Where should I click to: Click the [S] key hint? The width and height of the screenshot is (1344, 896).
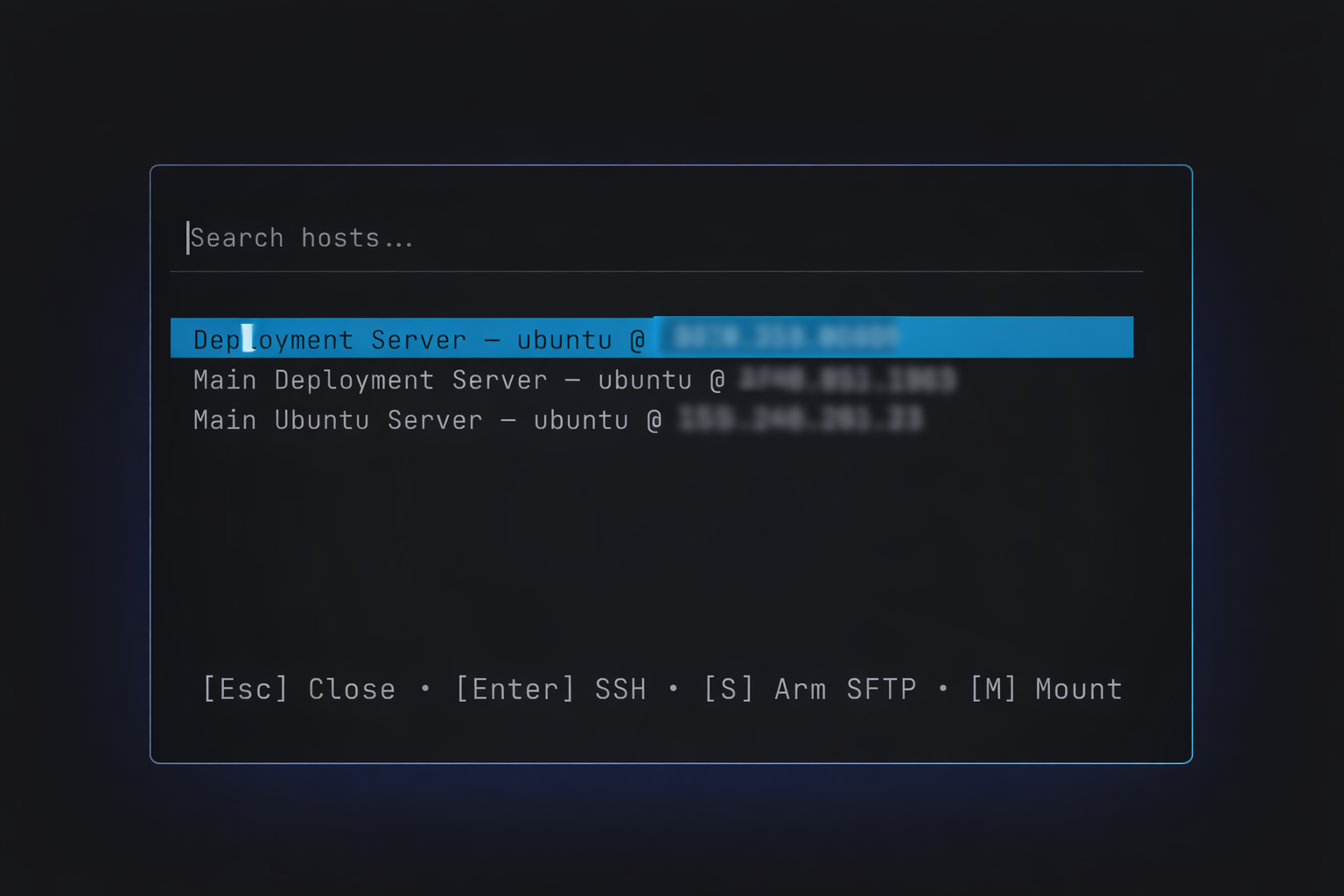point(728,689)
